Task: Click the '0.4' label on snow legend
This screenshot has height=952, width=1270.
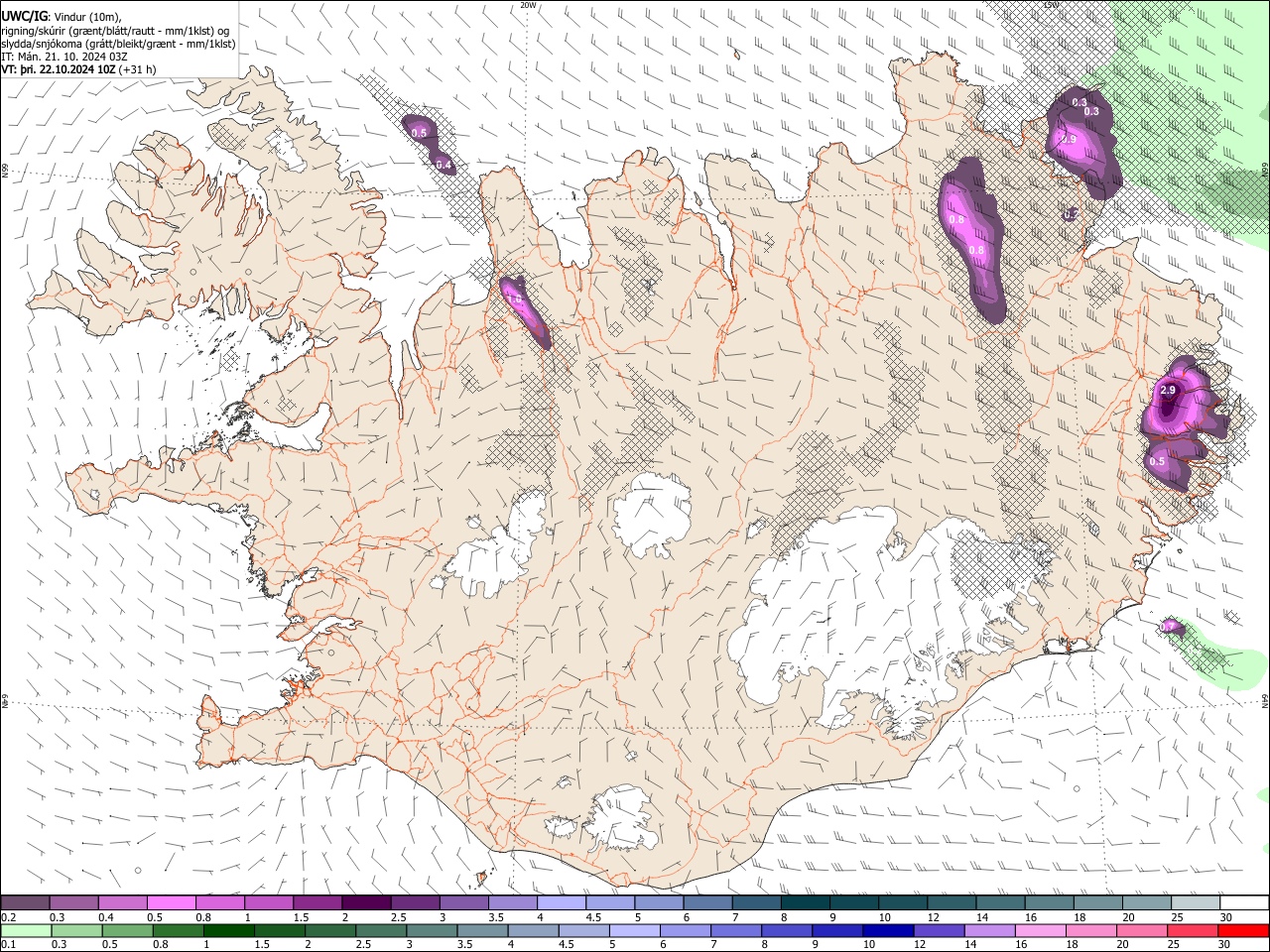Action: pos(107,917)
